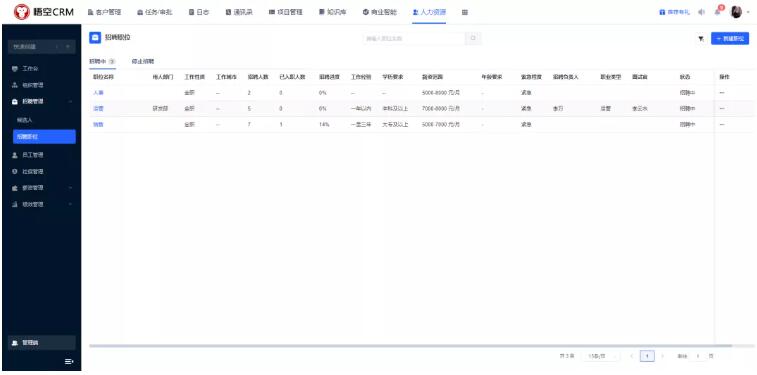
Task: Open the 运营 position link
Action: pos(98,109)
